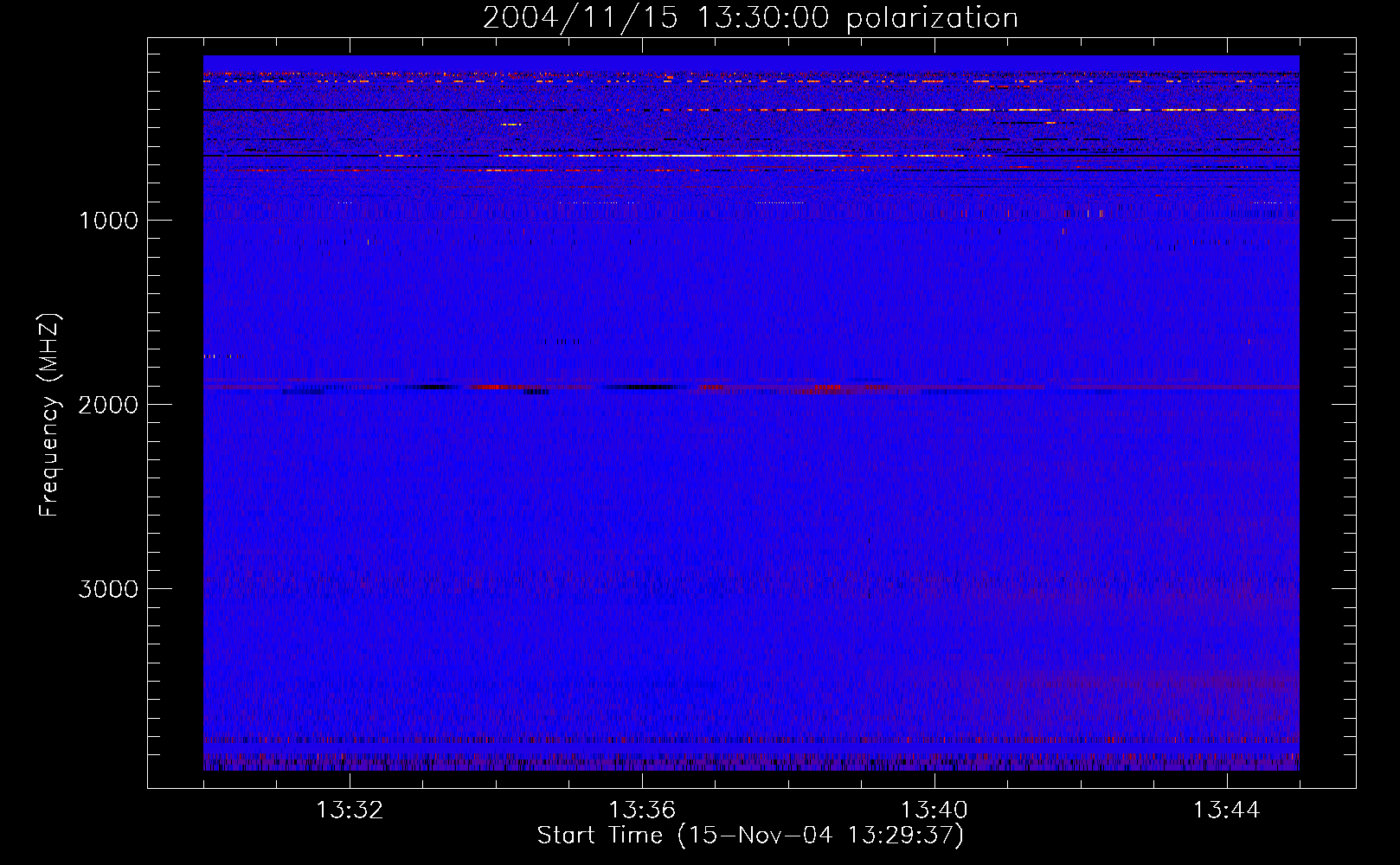Image resolution: width=1400 pixels, height=865 pixels.
Task: Click the plot title '2004/11/15 13:30:00 polarization'
Action: click(750, 18)
